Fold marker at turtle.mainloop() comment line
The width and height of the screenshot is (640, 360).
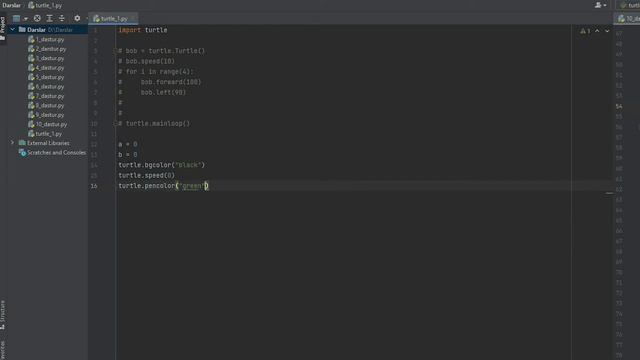click(115, 123)
